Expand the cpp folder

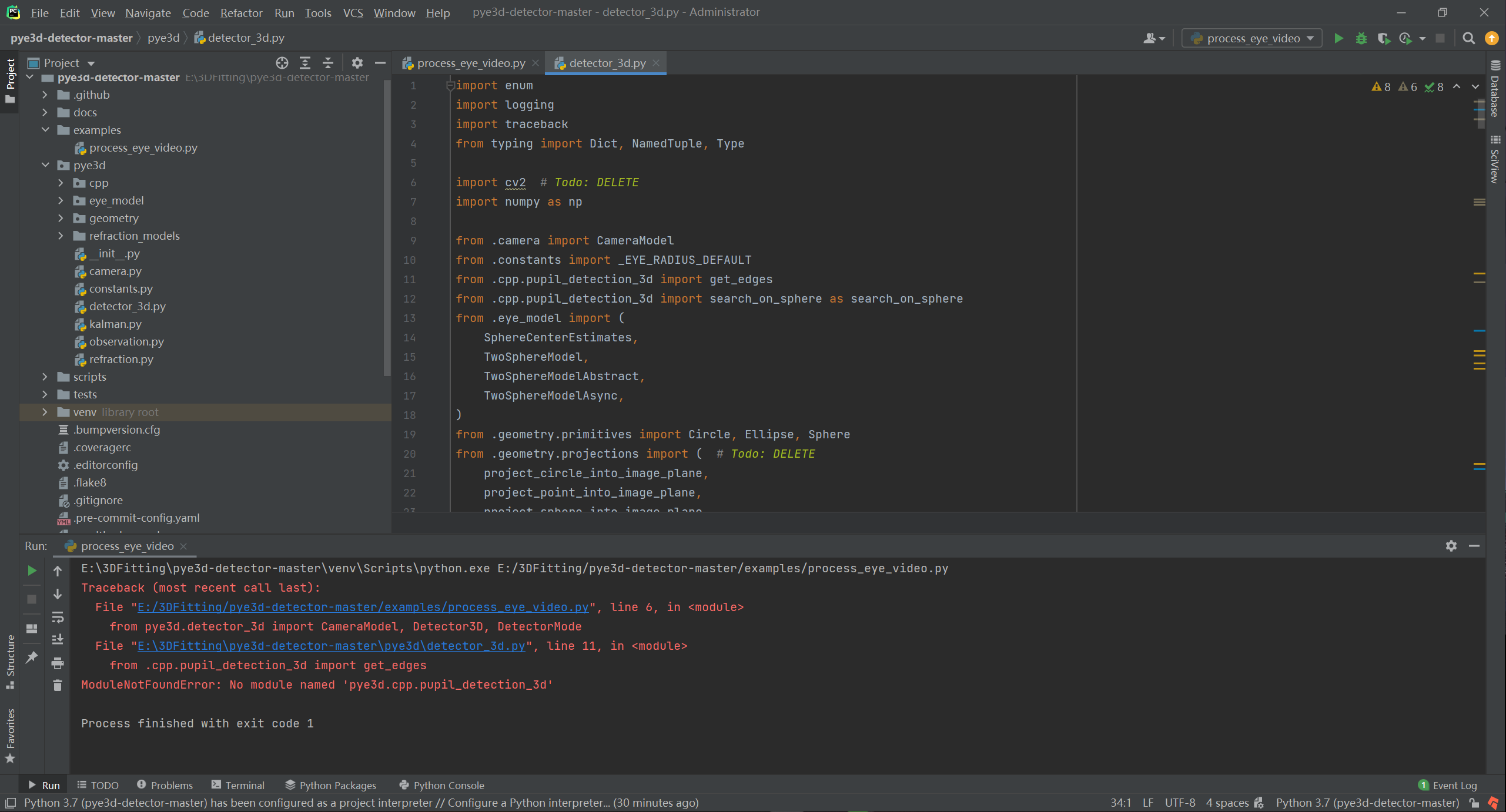tap(61, 183)
